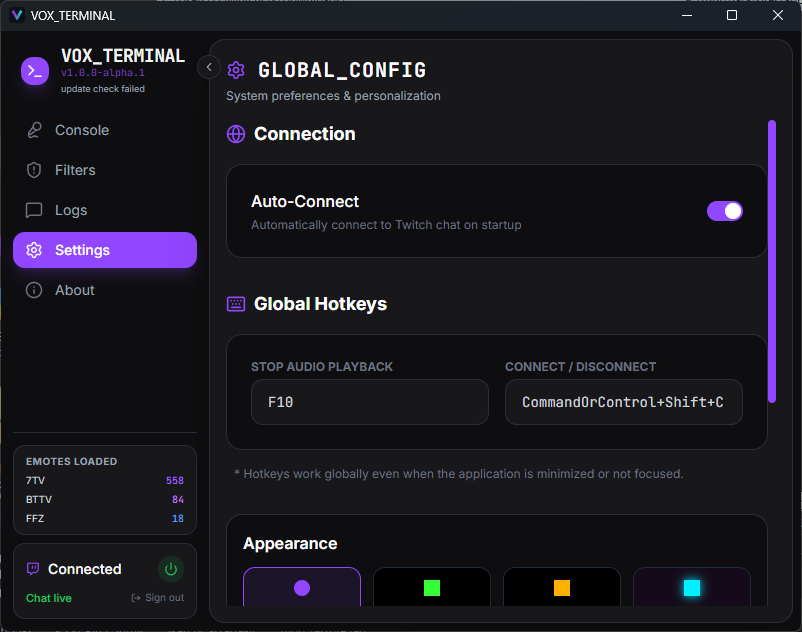Click the globe icon next to Connection
The image size is (802, 632).
[x=236, y=134]
